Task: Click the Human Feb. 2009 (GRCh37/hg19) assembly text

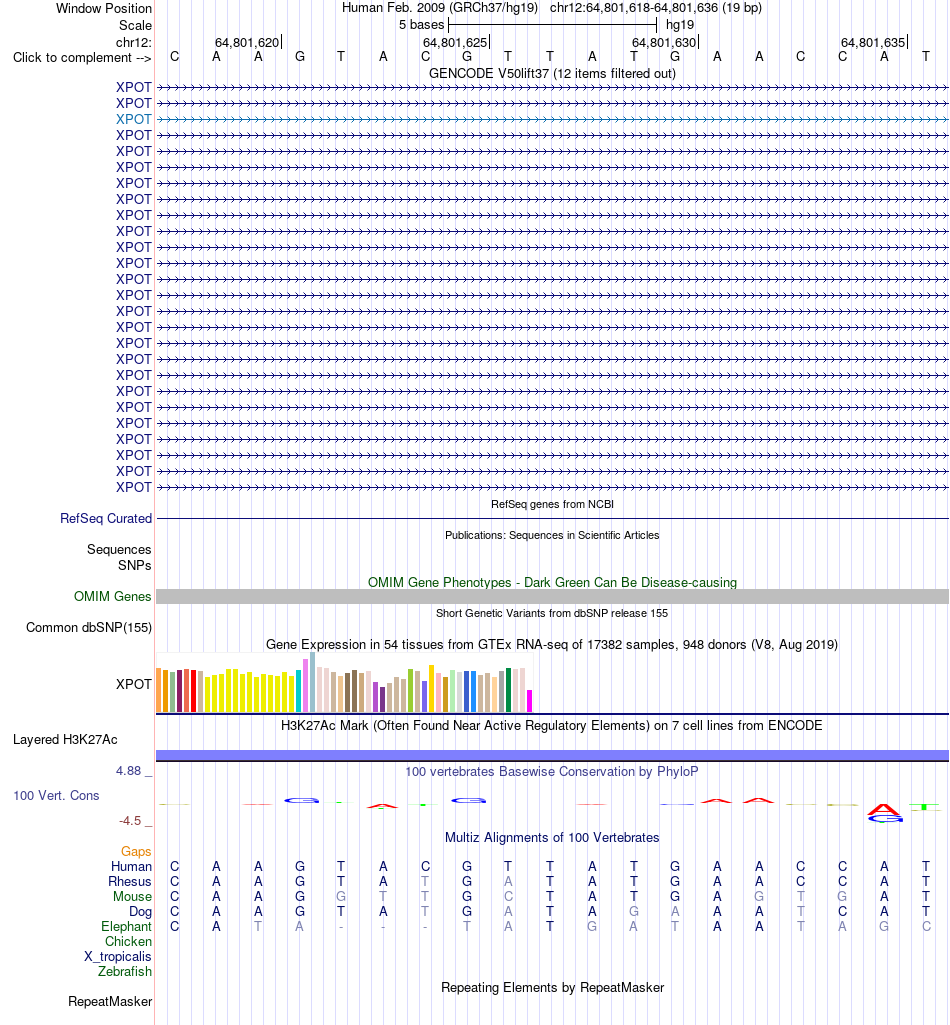Action: pyautogui.click(x=440, y=8)
